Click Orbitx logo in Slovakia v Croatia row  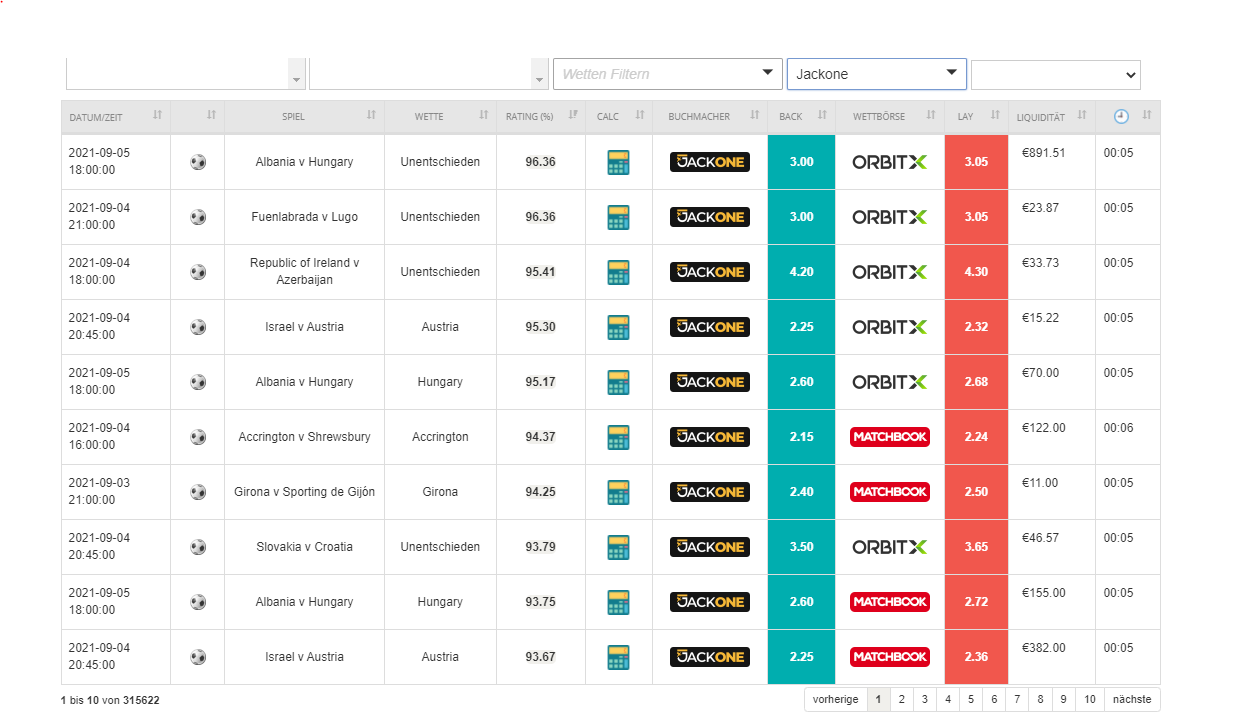(890, 547)
